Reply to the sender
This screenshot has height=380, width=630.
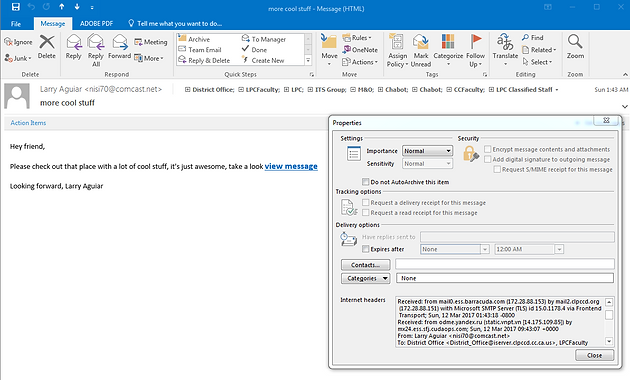click(74, 47)
